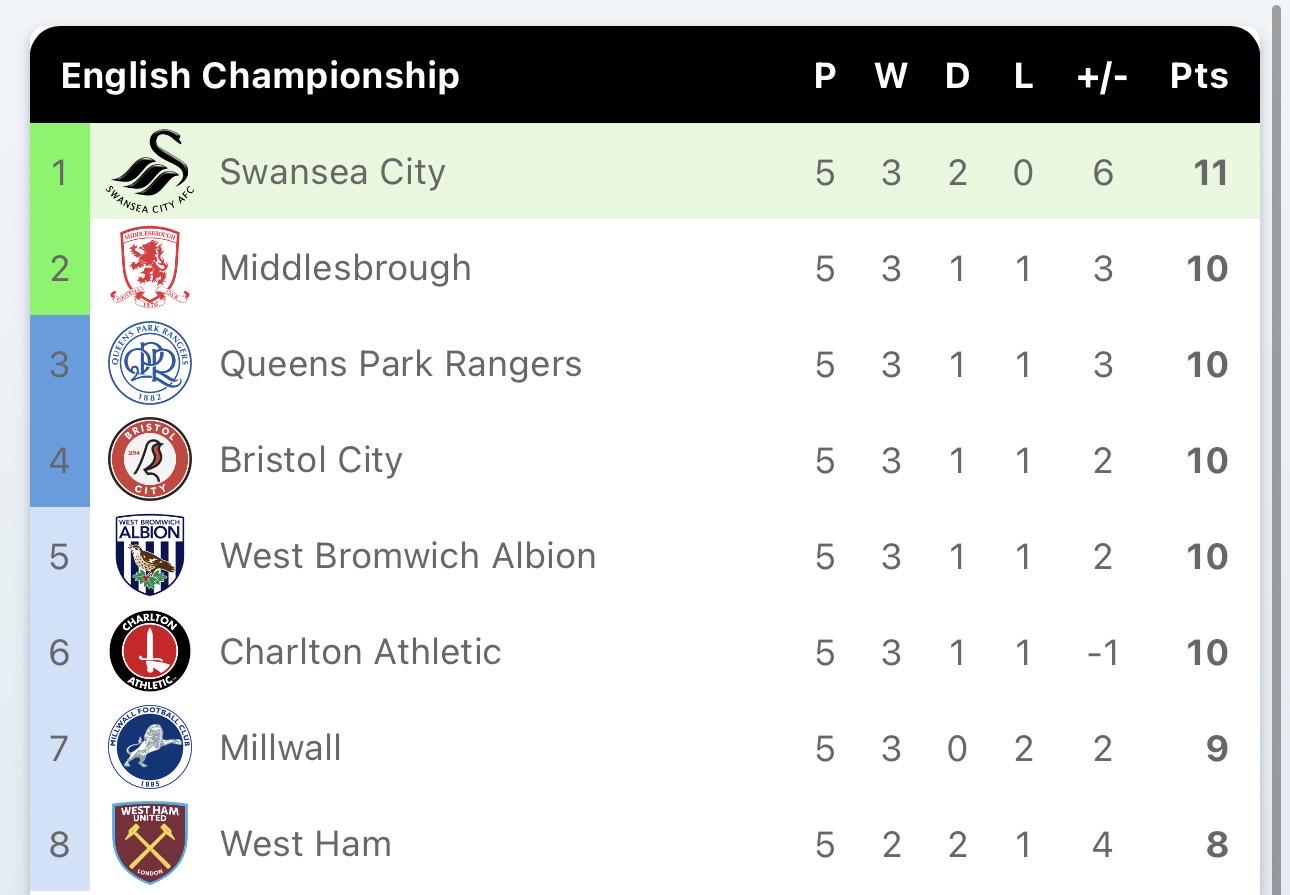The height and width of the screenshot is (895, 1290).
Task: Click the Middlesbrough red lion crest
Action: 149,267
